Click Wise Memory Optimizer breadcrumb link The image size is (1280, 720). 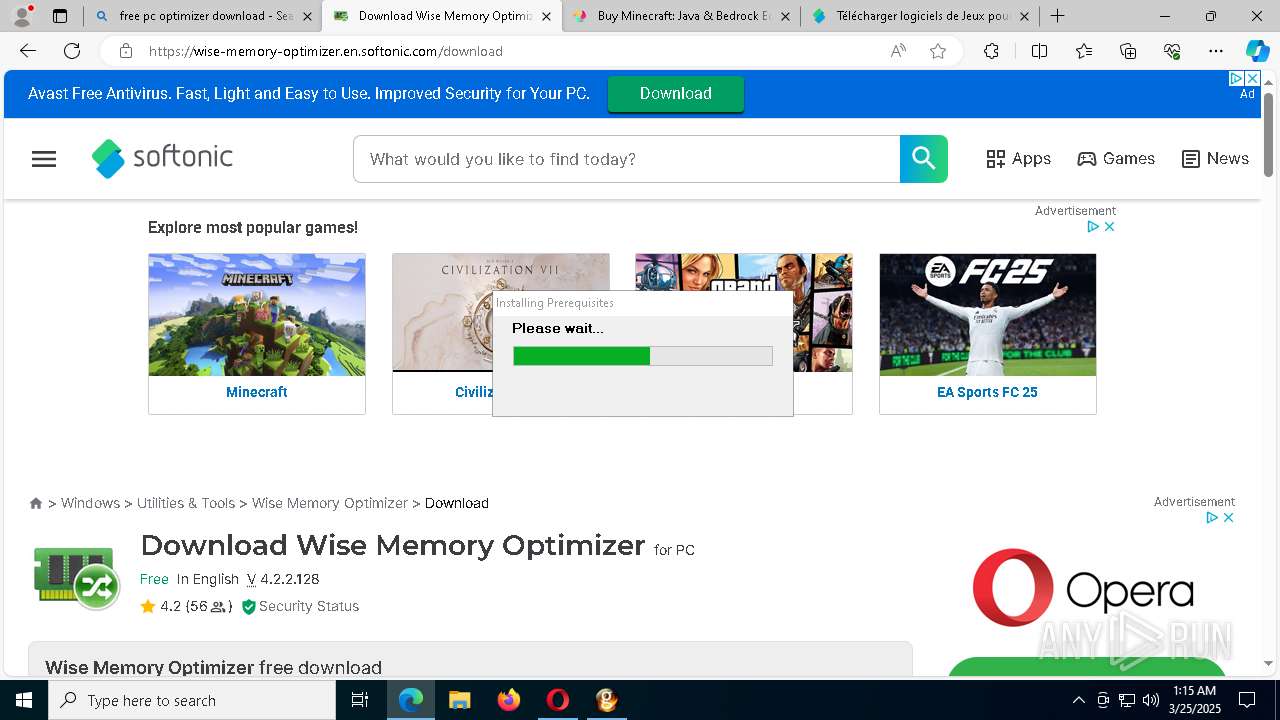point(330,503)
